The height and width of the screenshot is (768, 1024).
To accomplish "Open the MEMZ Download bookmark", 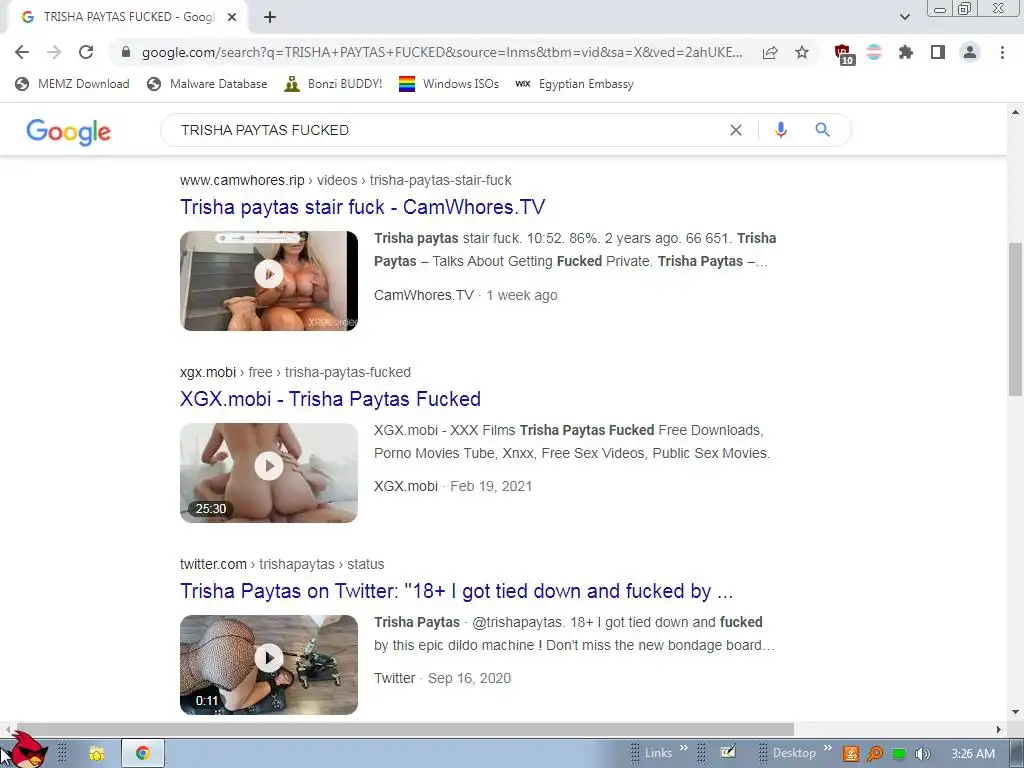I will click(72, 84).
